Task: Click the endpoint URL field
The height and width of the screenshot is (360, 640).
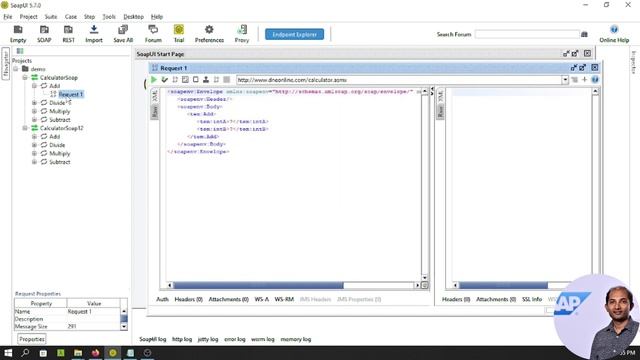Action: click(399, 80)
